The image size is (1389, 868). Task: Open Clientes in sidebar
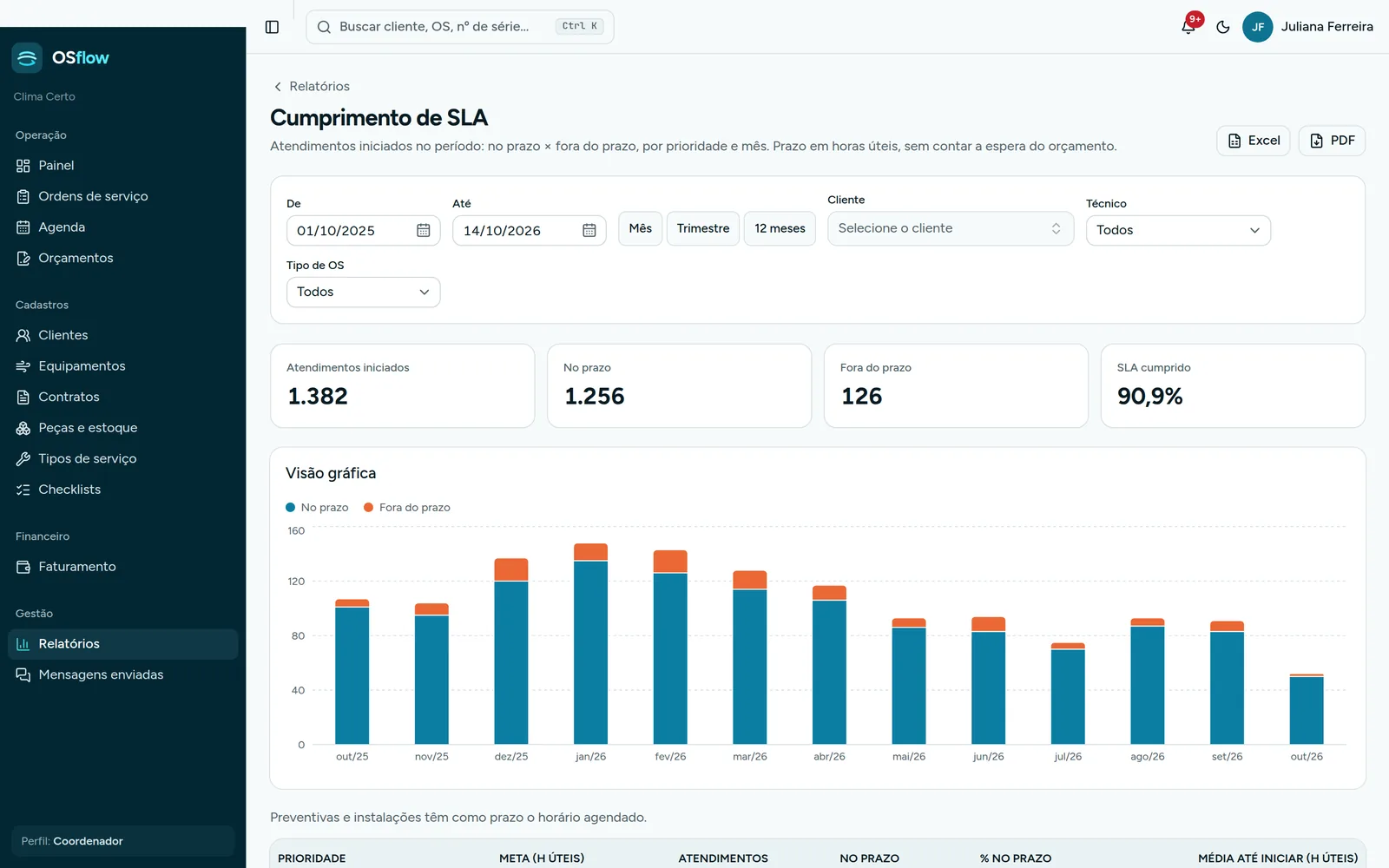(x=123, y=335)
